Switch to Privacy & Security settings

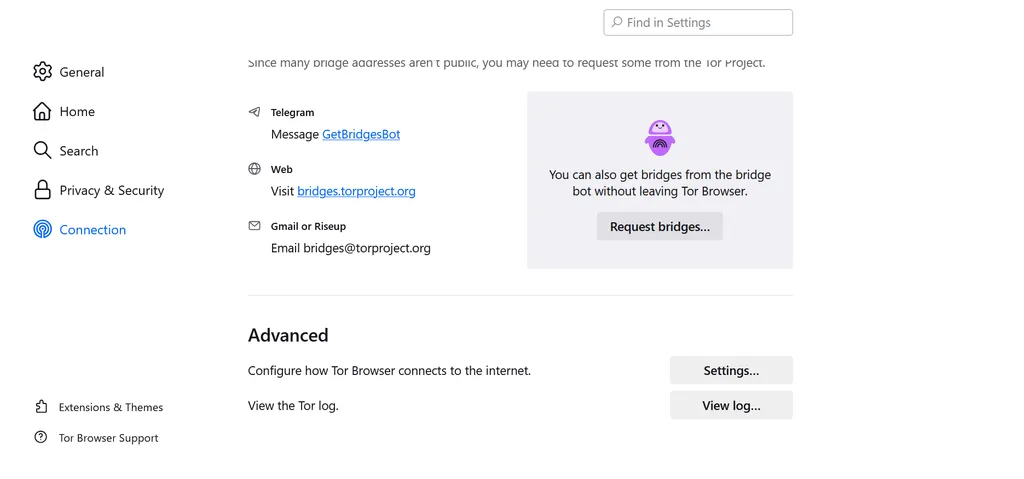pyautogui.click(x=112, y=190)
